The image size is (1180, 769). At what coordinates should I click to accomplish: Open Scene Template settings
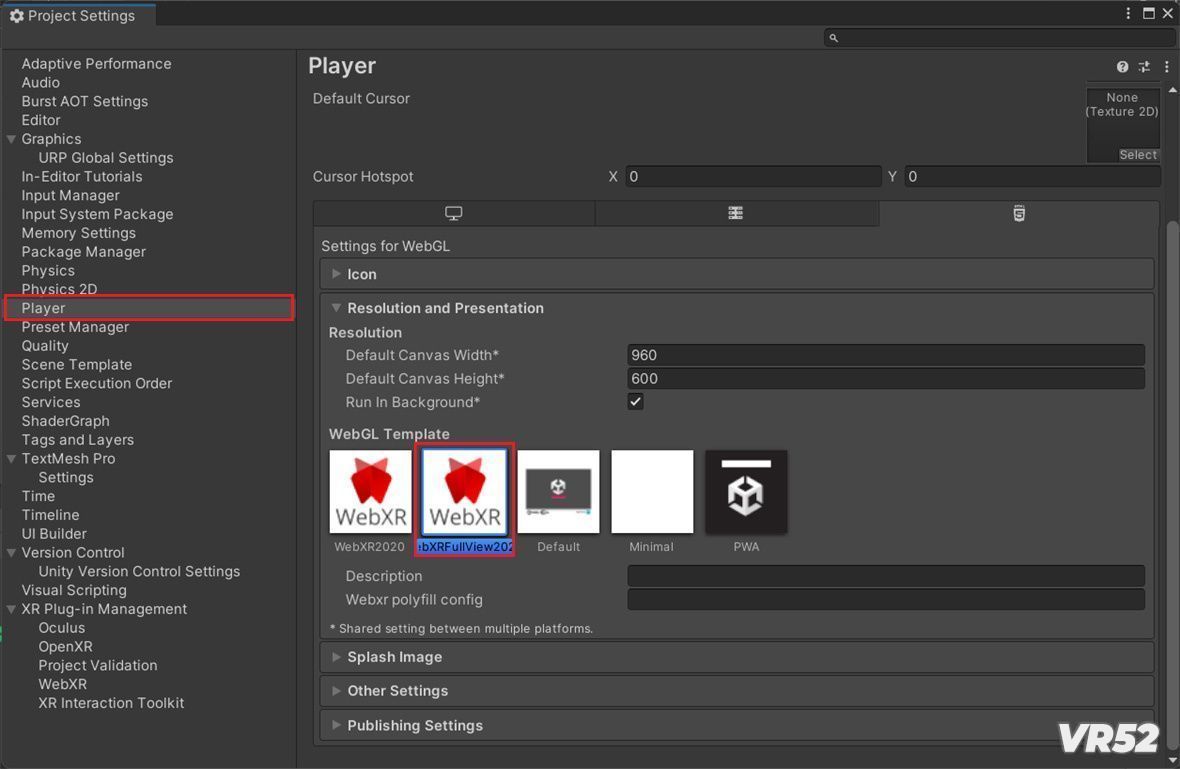(x=77, y=365)
